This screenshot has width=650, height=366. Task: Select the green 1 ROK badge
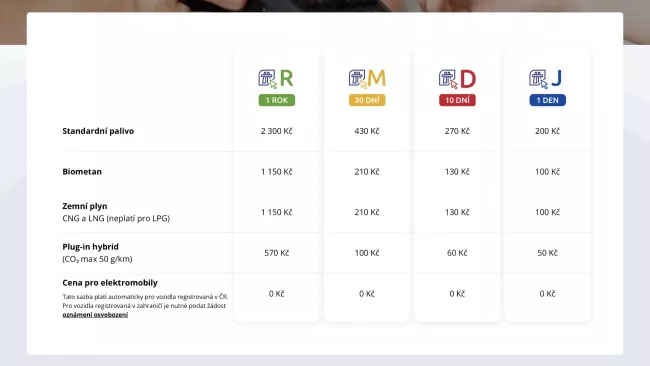point(277,100)
